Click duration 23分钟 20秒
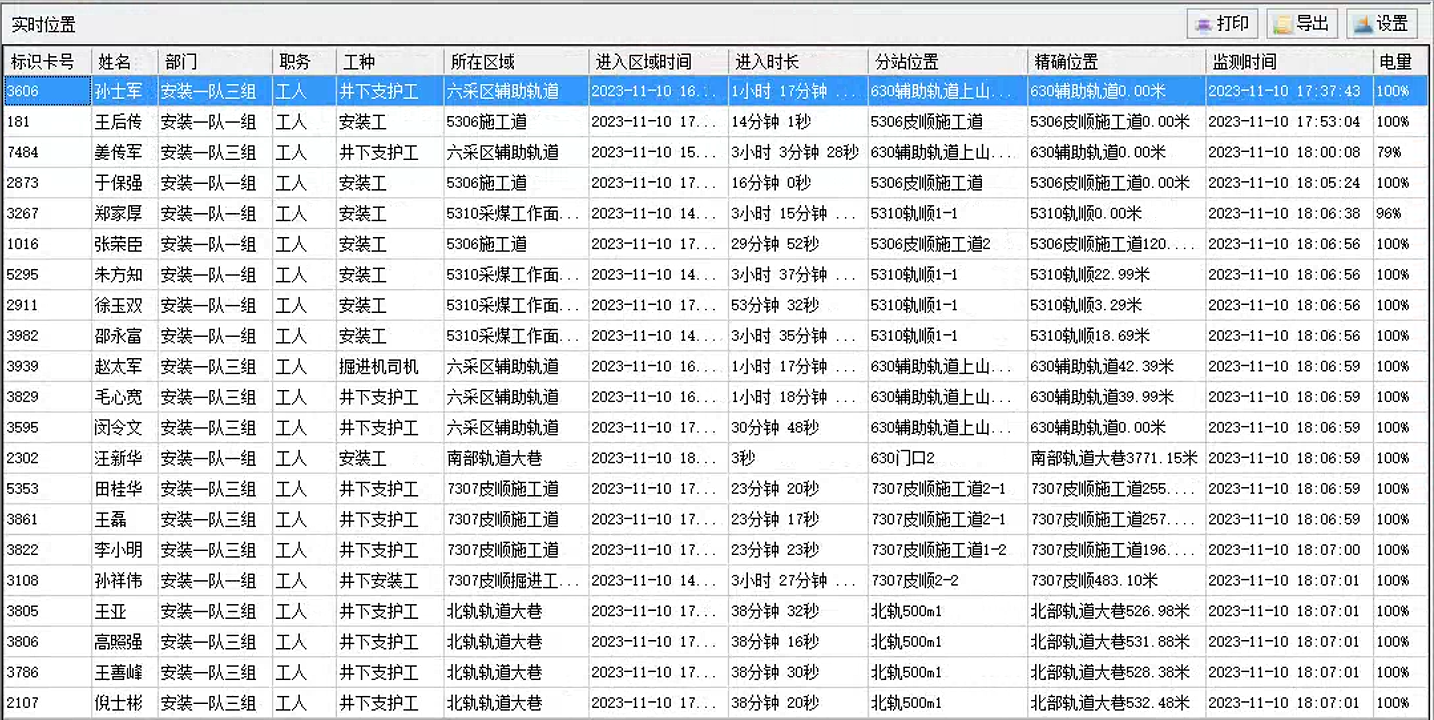1434x720 pixels. click(x=775, y=489)
